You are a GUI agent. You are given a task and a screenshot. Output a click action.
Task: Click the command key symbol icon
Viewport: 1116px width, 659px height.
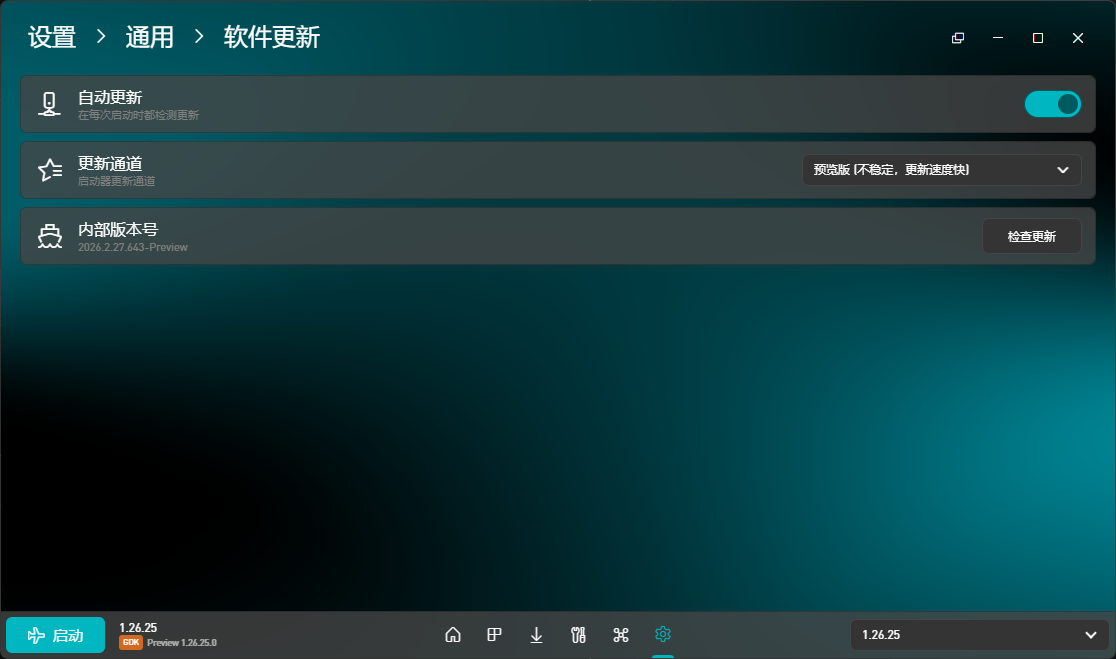click(620, 635)
